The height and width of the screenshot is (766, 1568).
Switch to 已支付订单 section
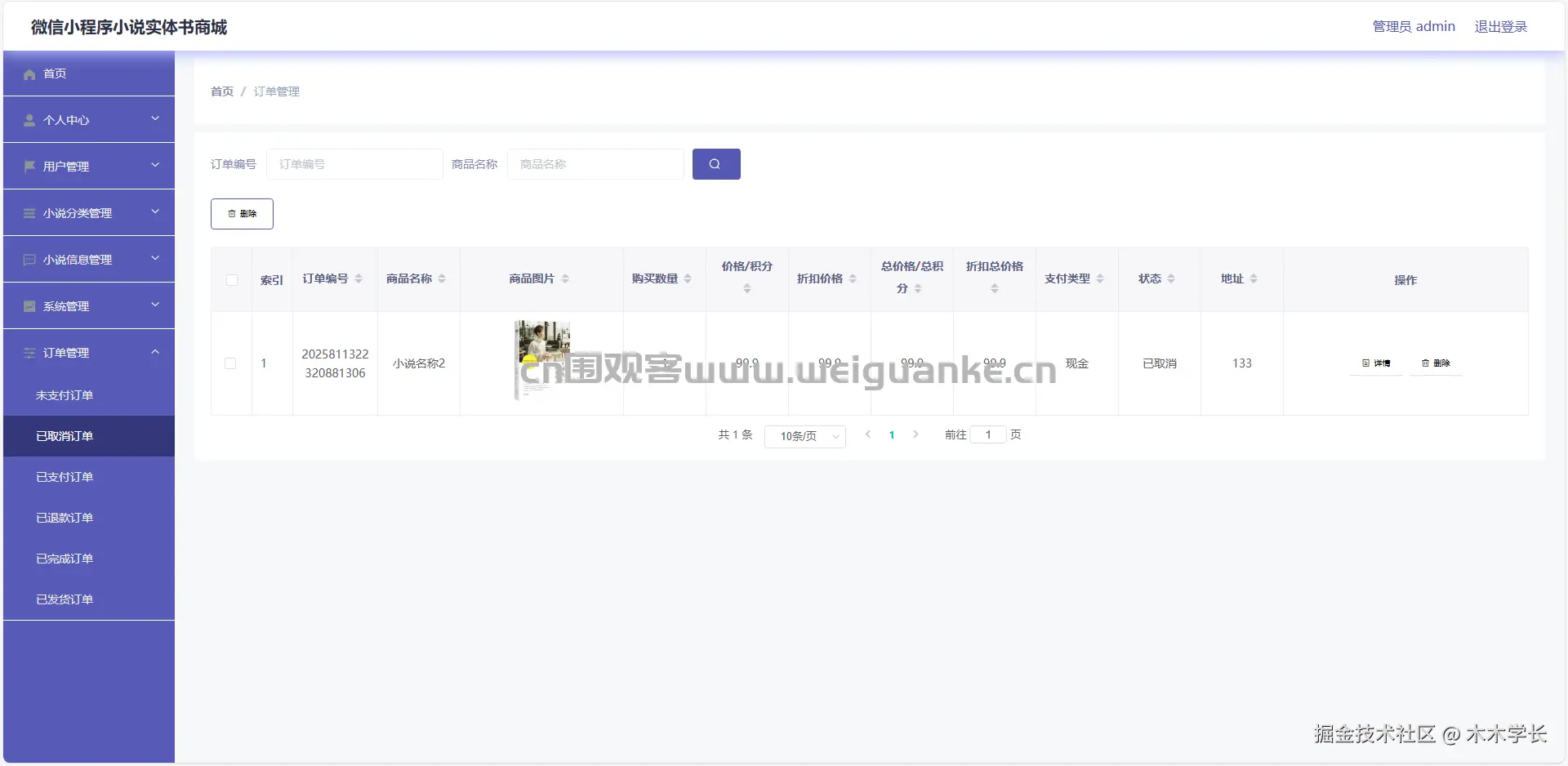click(65, 476)
